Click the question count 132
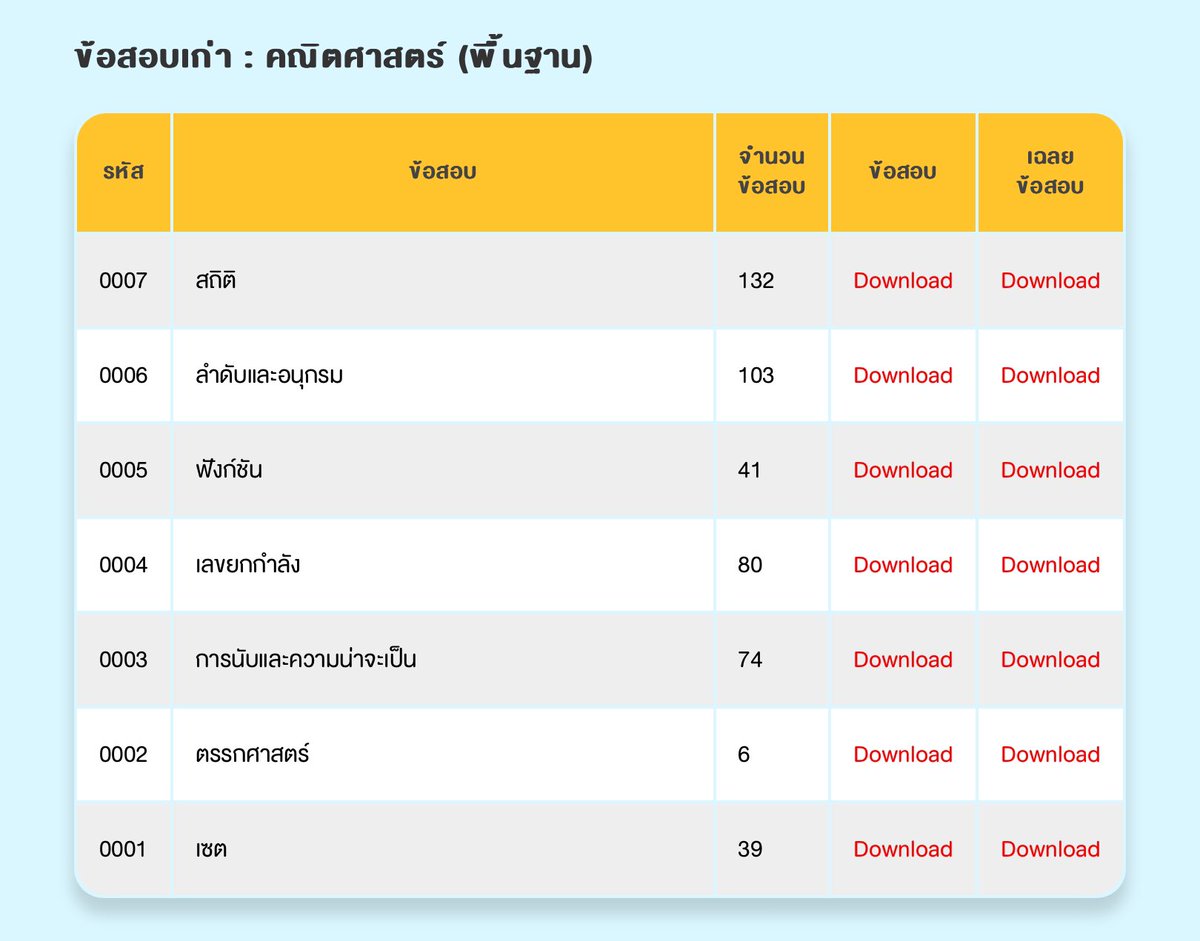The width and height of the screenshot is (1200, 941). (x=756, y=281)
